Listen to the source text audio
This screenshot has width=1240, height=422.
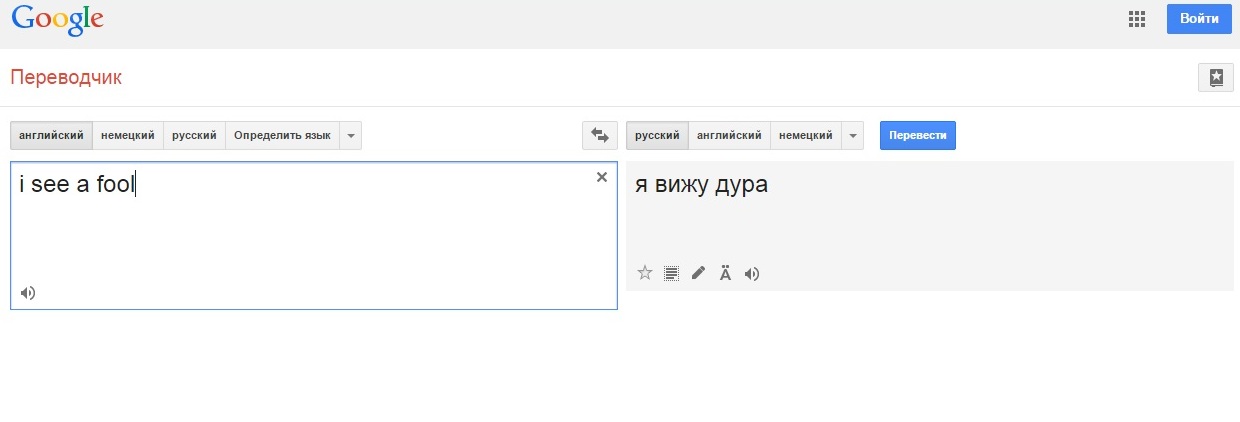point(28,293)
